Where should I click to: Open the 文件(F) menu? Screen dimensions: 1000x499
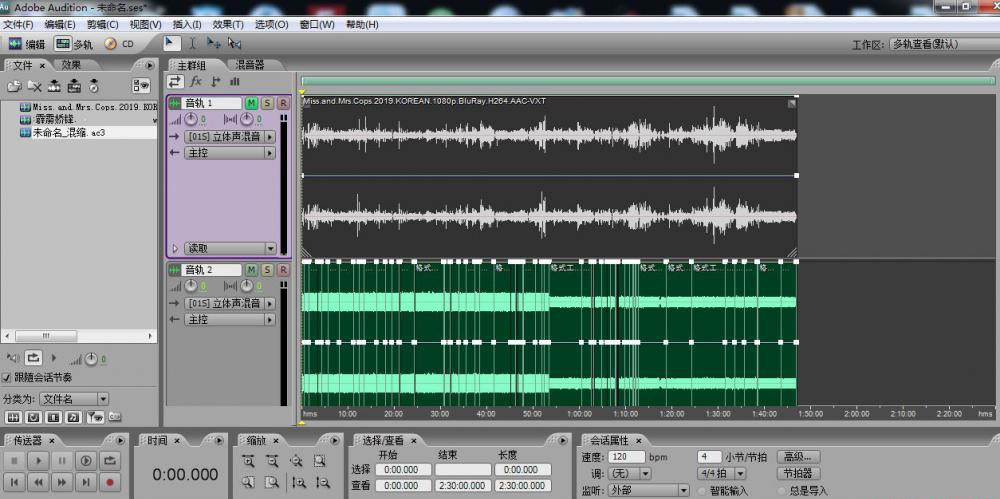pyautogui.click(x=18, y=24)
